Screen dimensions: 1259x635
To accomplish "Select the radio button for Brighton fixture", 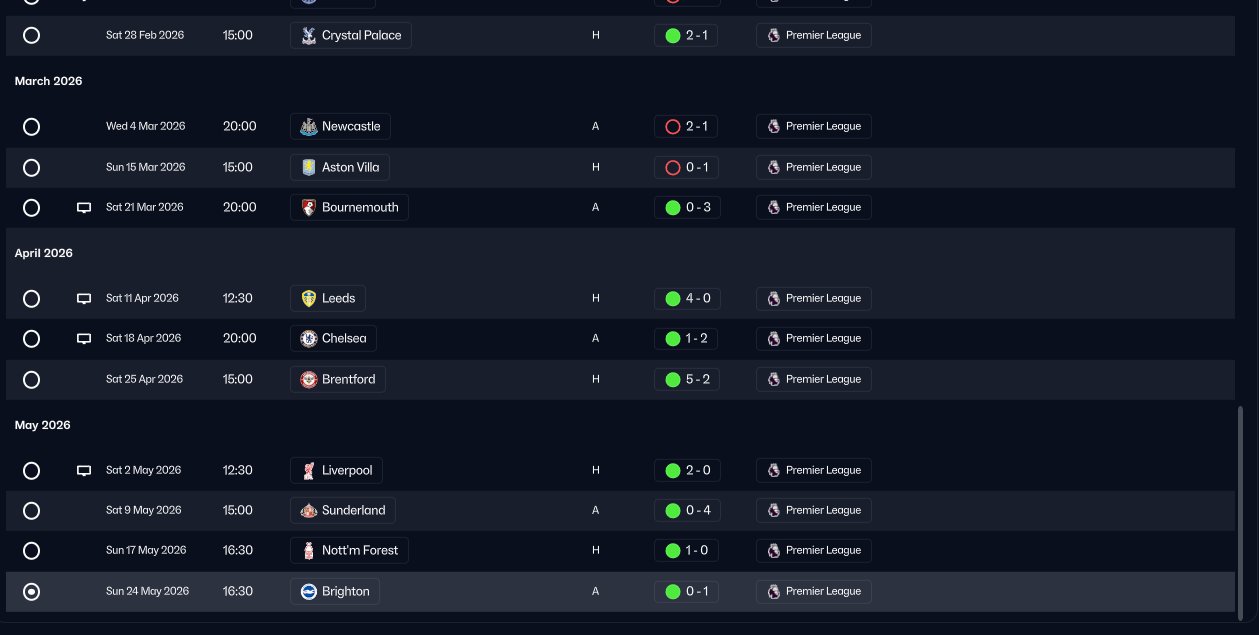I will click(x=31, y=592).
